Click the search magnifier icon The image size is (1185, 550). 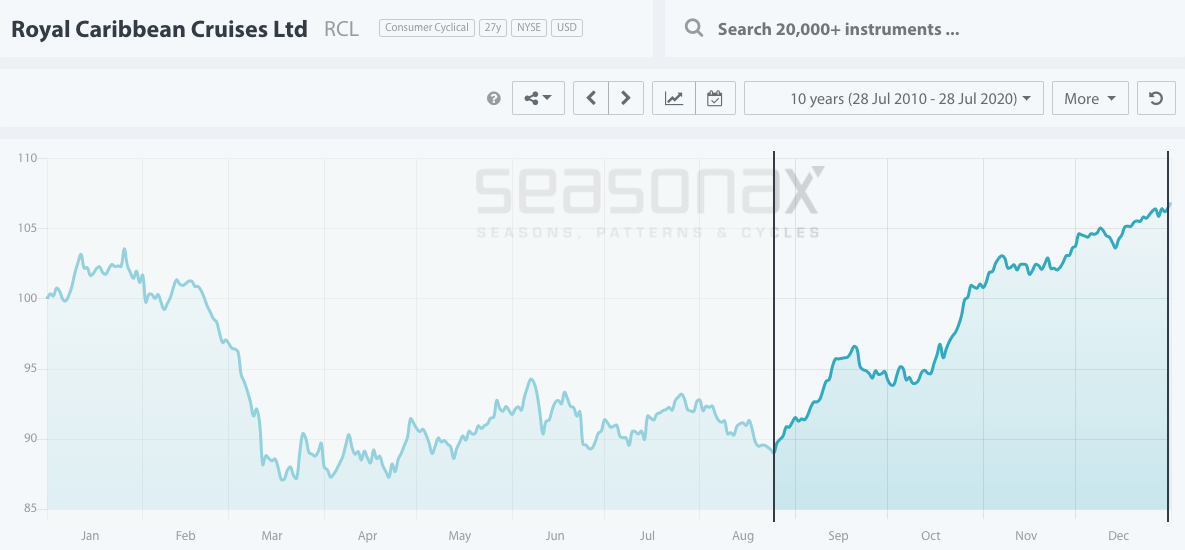point(693,28)
